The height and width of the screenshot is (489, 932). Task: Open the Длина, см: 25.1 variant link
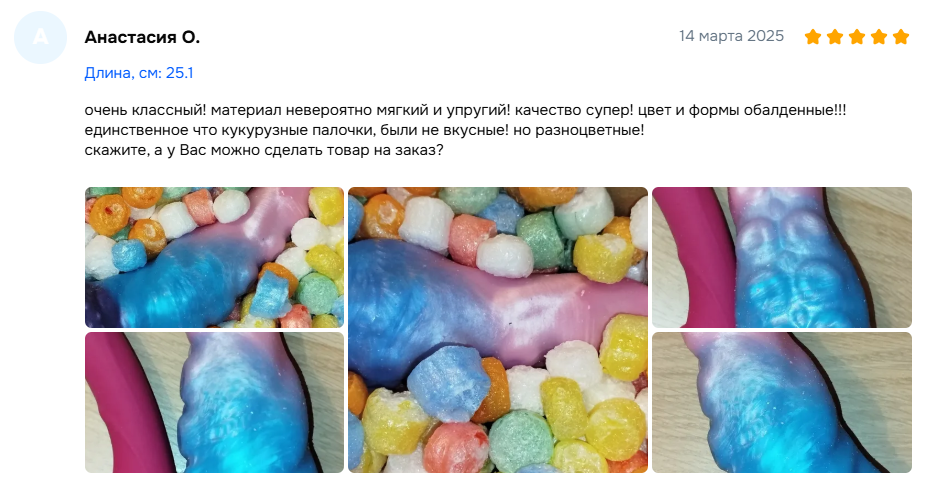click(138, 73)
